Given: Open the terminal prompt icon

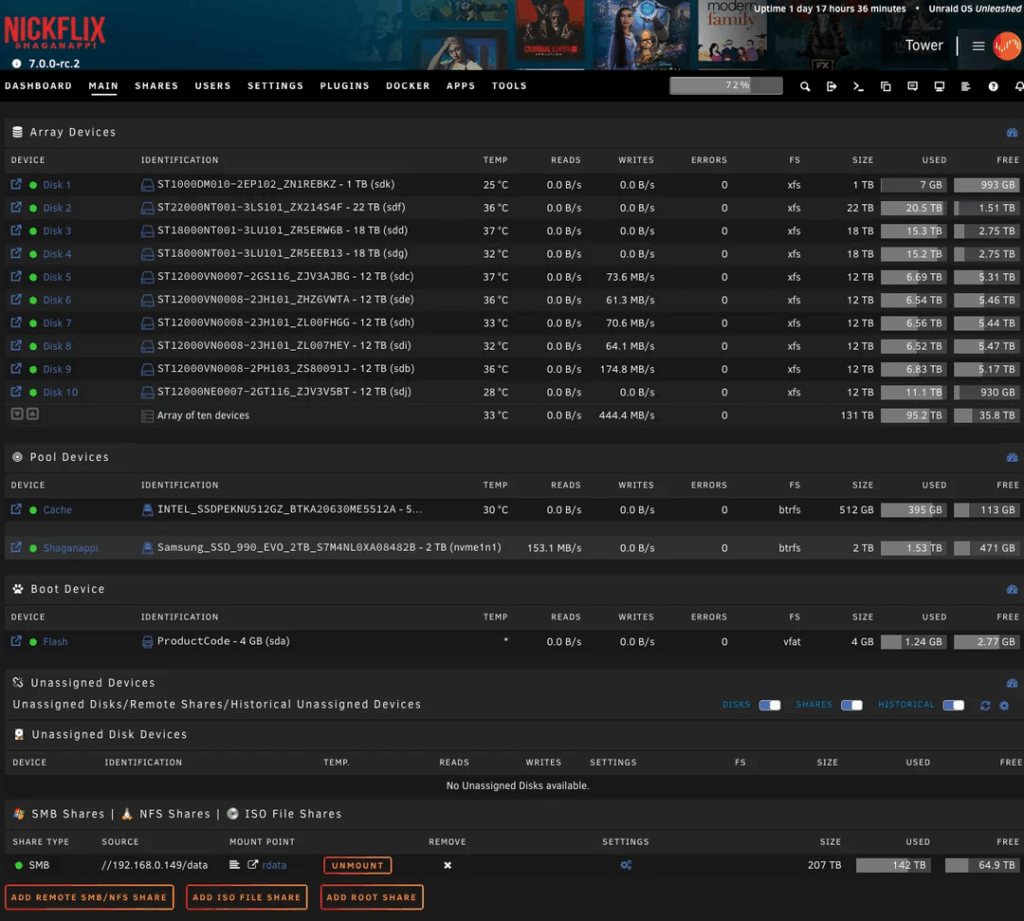Looking at the screenshot, I should click(858, 86).
